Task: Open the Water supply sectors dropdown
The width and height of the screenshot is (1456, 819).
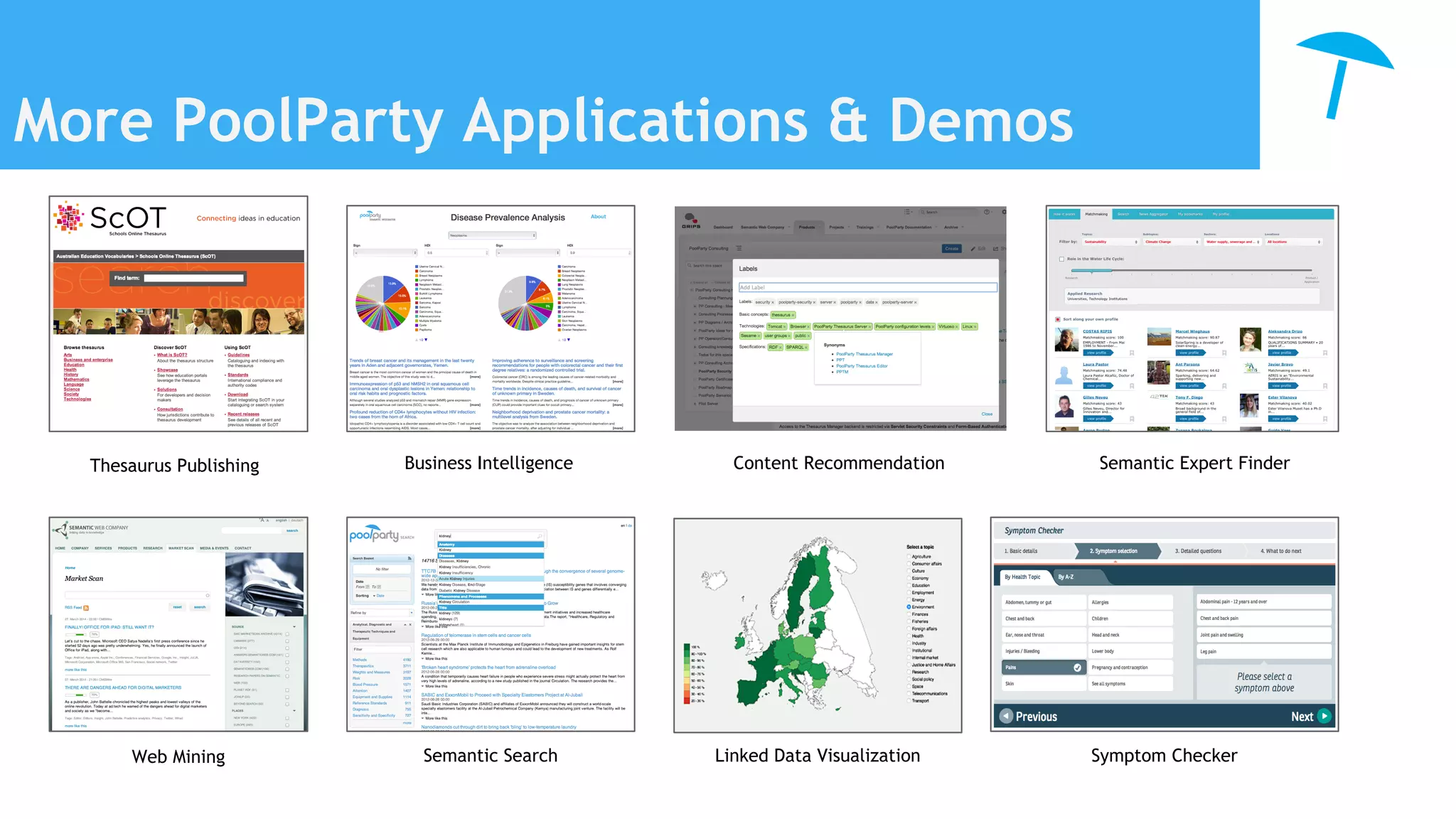Action: (x=1232, y=242)
